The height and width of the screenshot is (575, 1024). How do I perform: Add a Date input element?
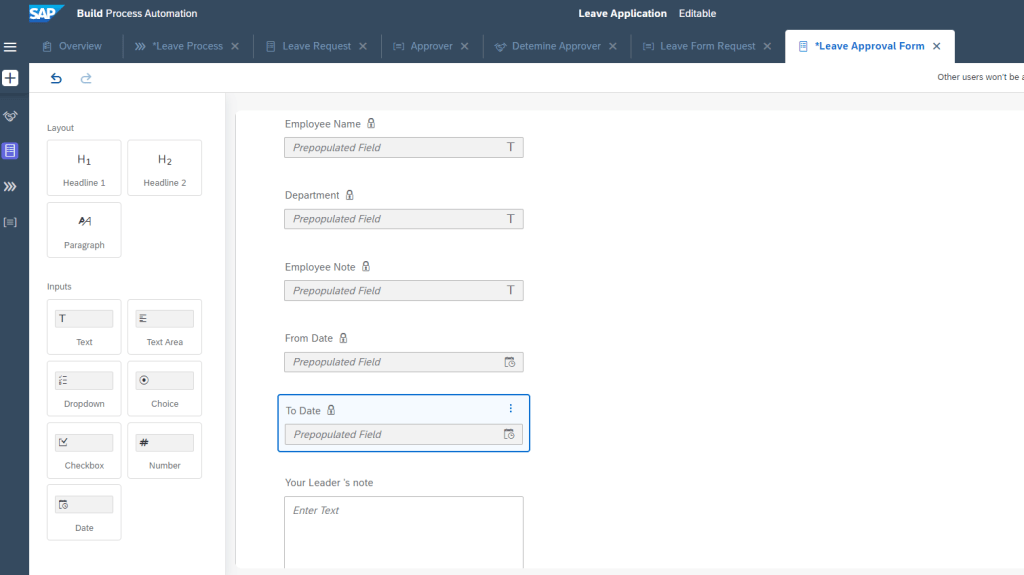pos(84,512)
